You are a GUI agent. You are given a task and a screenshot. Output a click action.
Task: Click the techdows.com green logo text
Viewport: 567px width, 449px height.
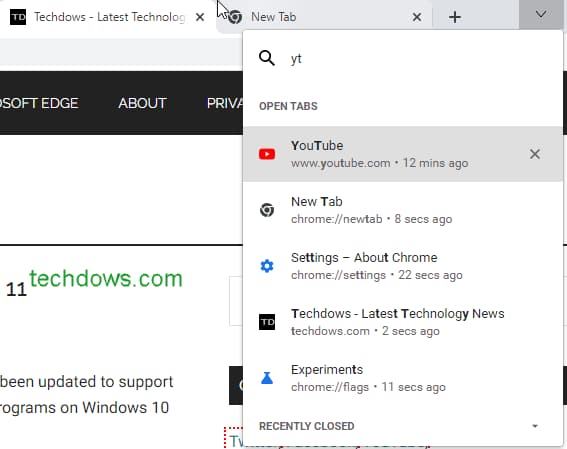coord(106,279)
